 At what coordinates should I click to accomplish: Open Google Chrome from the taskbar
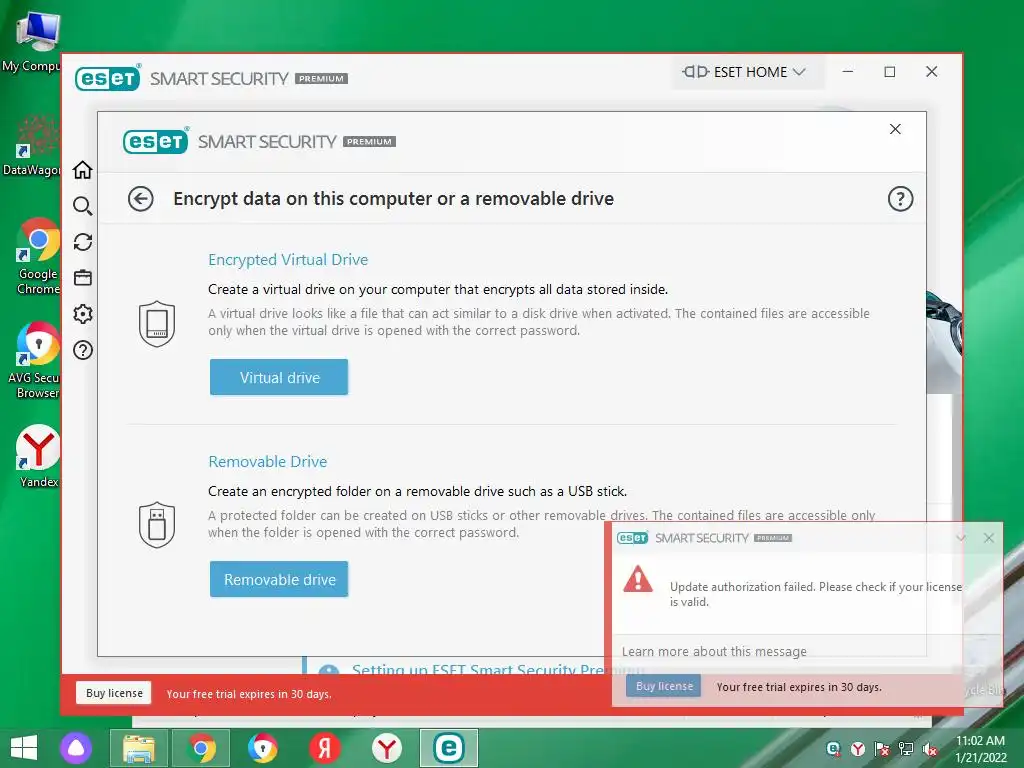(201, 748)
